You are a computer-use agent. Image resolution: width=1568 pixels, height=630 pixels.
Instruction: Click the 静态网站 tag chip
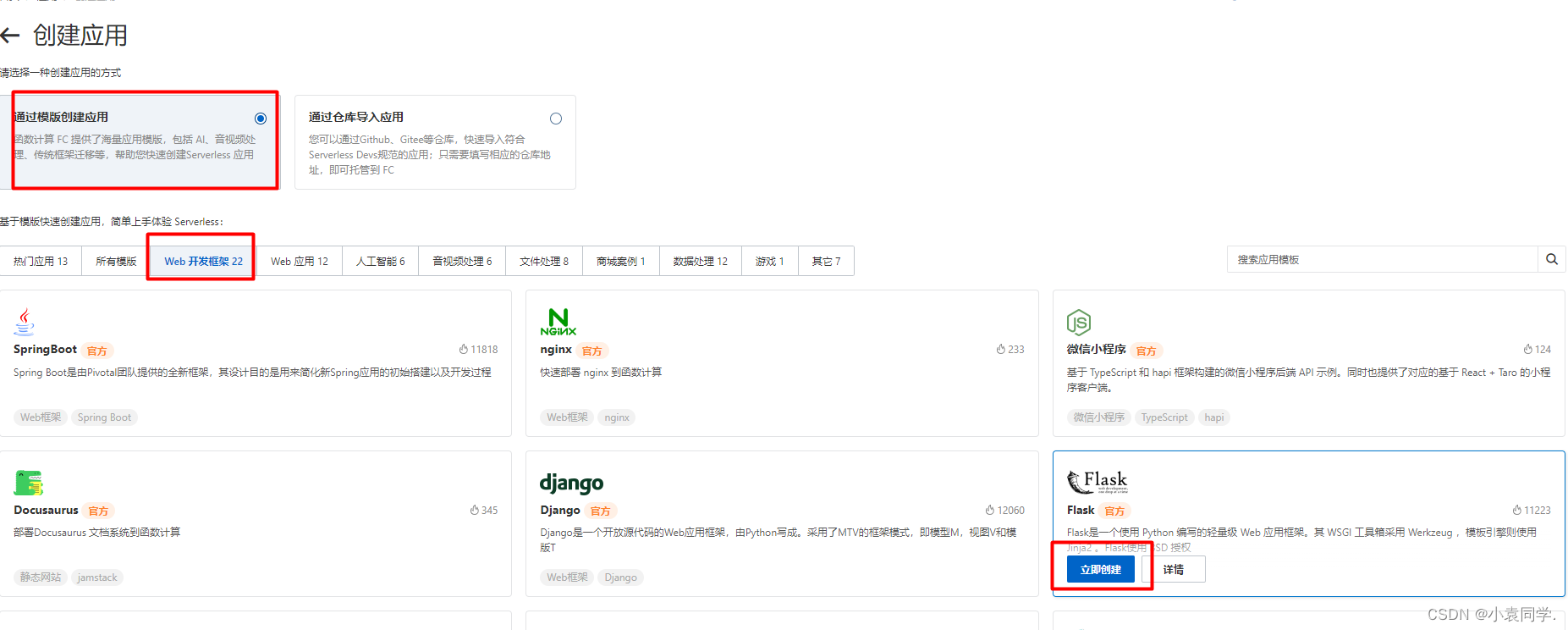pyautogui.click(x=41, y=577)
